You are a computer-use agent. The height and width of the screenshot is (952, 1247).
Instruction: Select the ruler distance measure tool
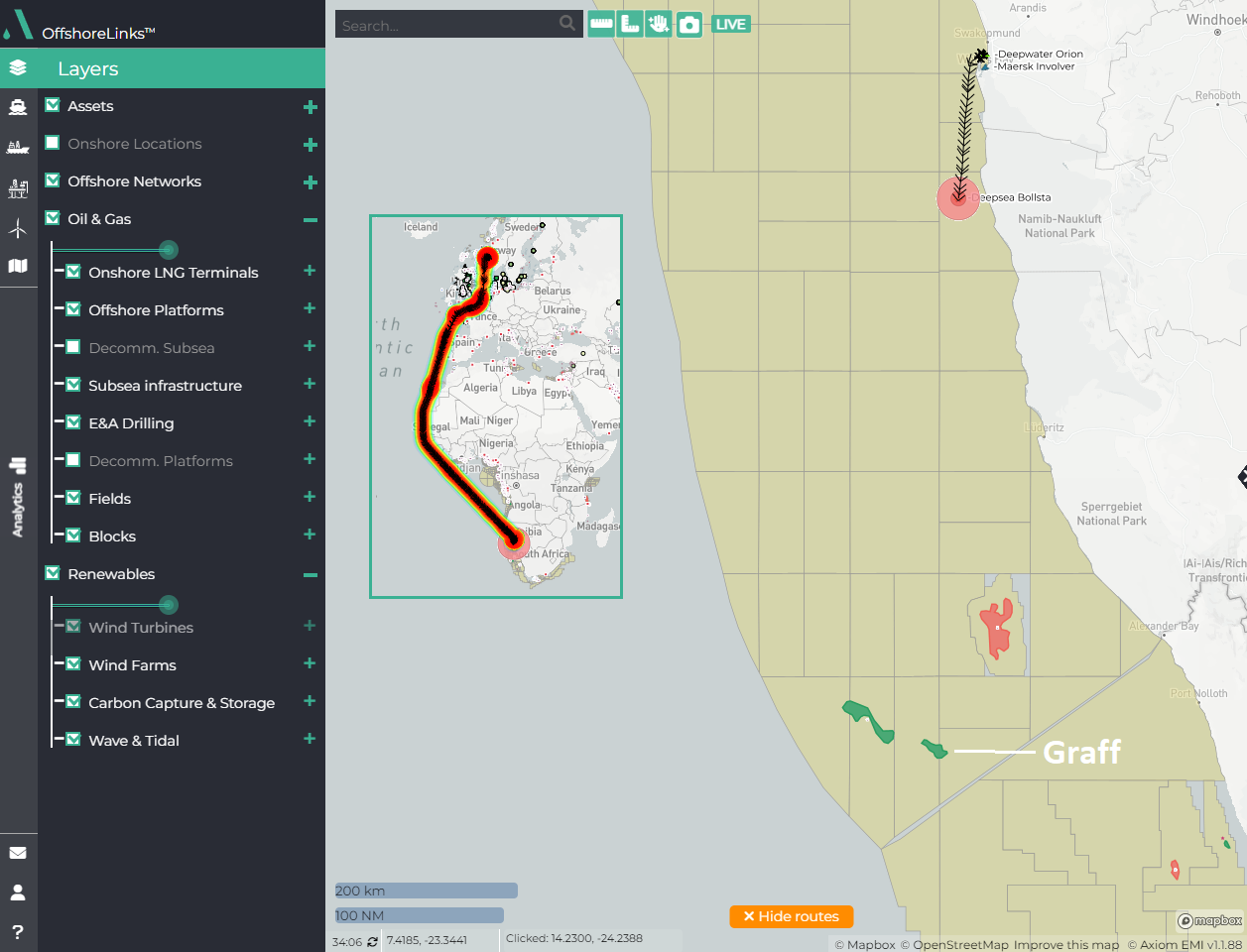coord(600,25)
